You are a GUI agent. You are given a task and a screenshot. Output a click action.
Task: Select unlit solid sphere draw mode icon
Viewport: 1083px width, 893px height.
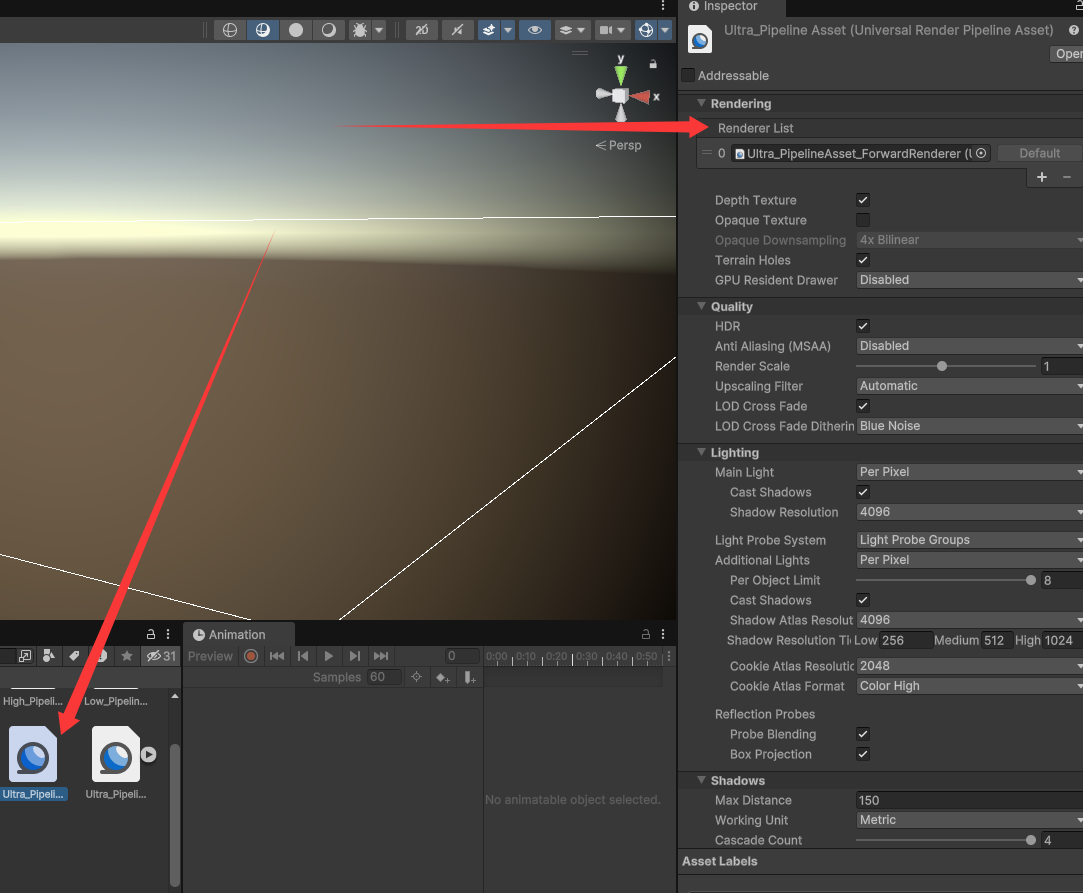pyautogui.click(x=296, y=30)
